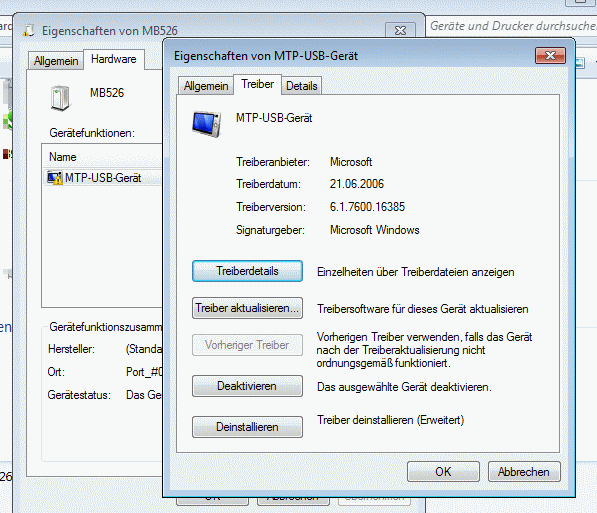The width and height of the screenshot is (597, 513).
Task: Cancel the dialog with Abbrechen
Action: 524,472
